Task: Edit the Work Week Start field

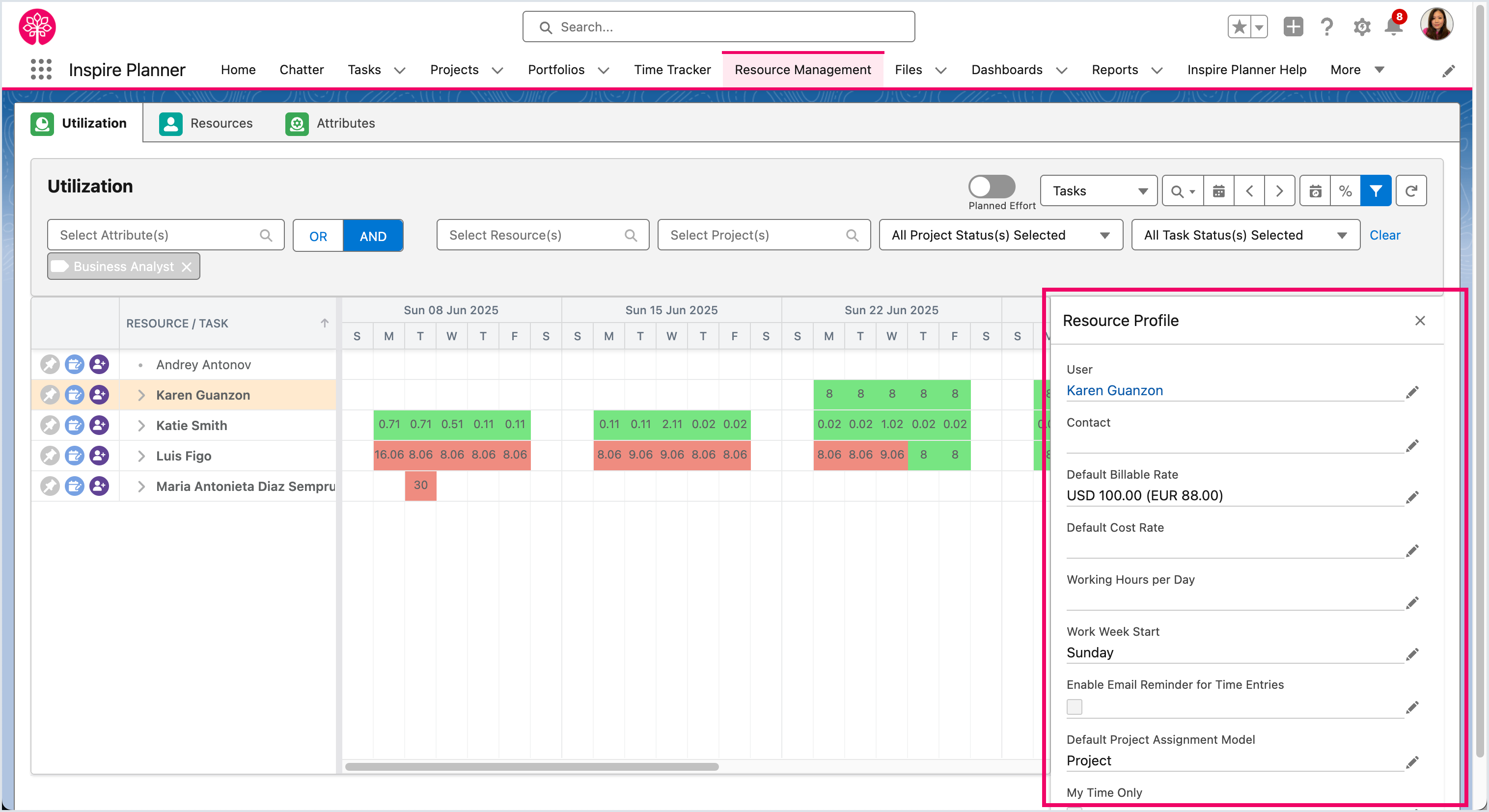Action: pos(1412,654)
